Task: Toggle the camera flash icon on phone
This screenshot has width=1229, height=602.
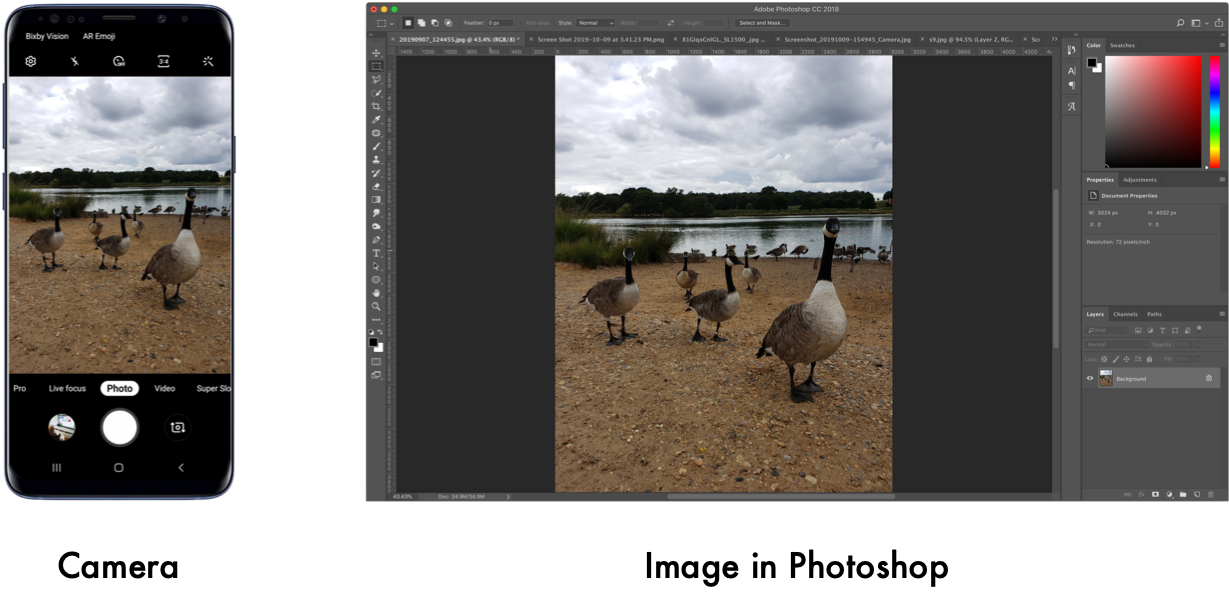Action: (75, 61)
